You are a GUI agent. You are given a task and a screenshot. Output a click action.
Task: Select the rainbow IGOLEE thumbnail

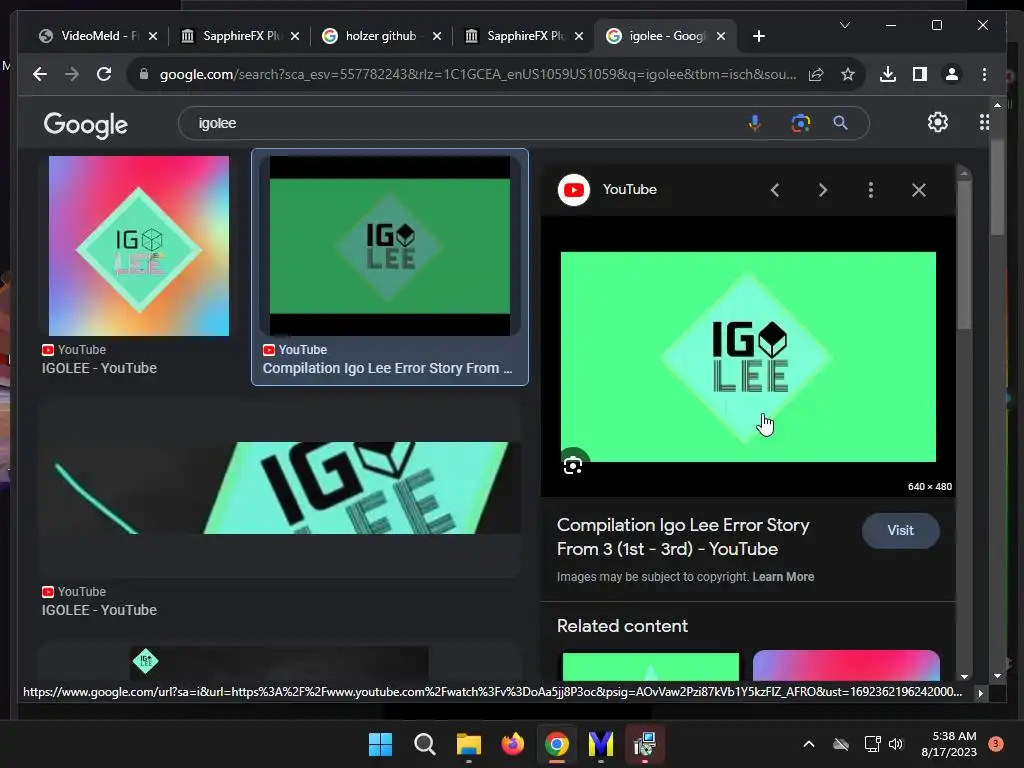tap(138, 246)
